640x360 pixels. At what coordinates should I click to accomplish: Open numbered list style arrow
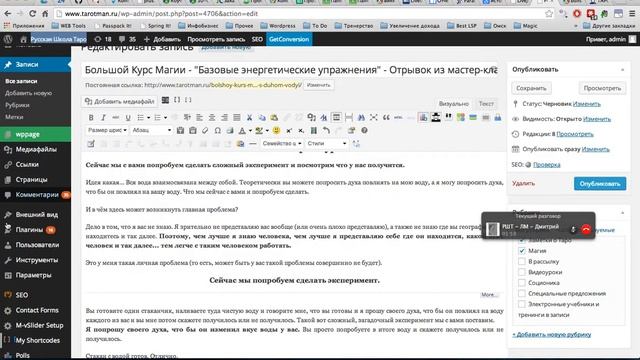pyautogui.click(x=166, y=118)
